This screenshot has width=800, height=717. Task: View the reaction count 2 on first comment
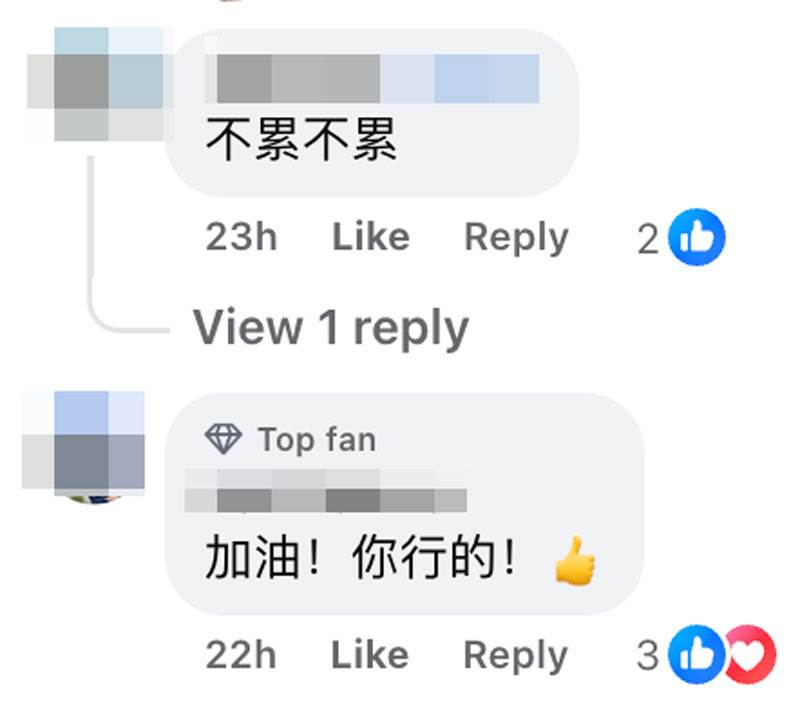pos(648,239)
